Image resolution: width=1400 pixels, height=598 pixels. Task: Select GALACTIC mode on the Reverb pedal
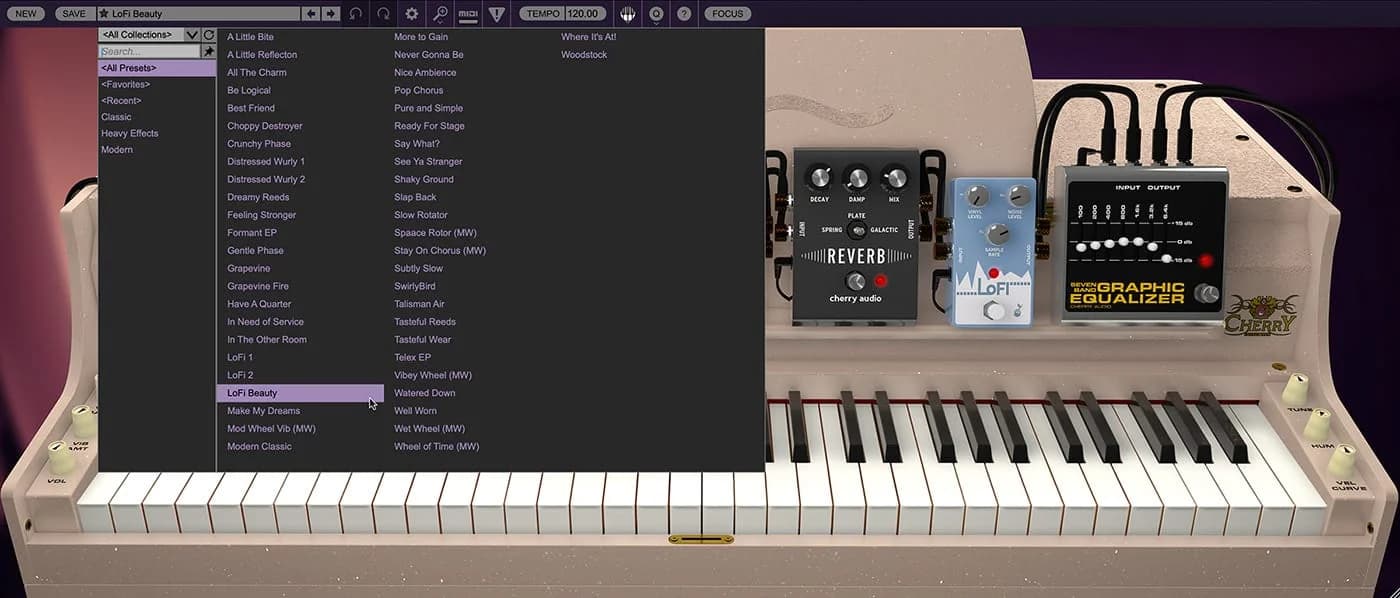884,229
